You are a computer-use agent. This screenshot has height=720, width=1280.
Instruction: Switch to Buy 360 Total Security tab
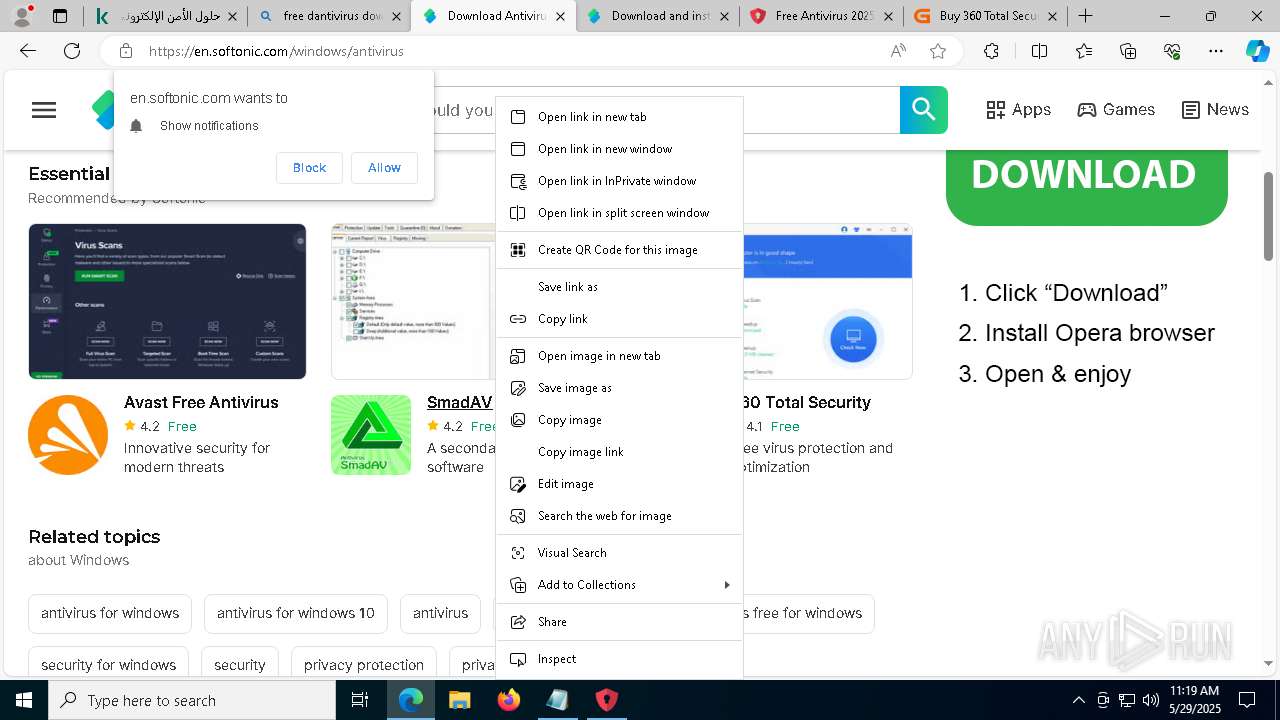coord(984,16)
